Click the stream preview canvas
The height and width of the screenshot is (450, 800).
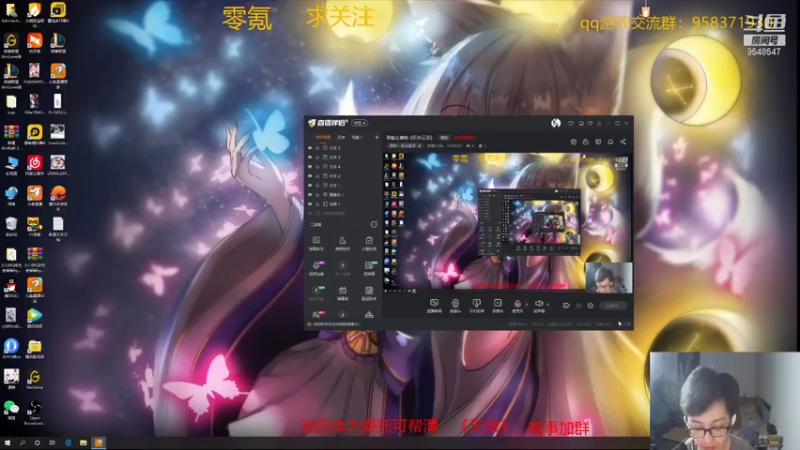pos(508,222)
